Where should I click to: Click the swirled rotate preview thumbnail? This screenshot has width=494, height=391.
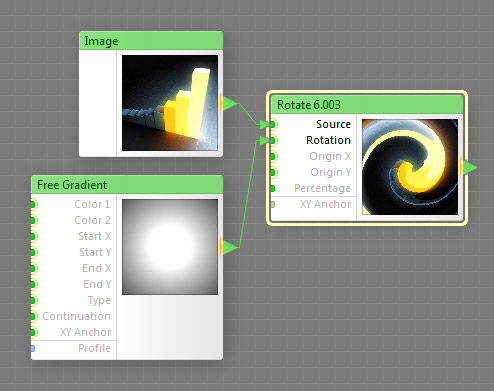tap(410, 167)
